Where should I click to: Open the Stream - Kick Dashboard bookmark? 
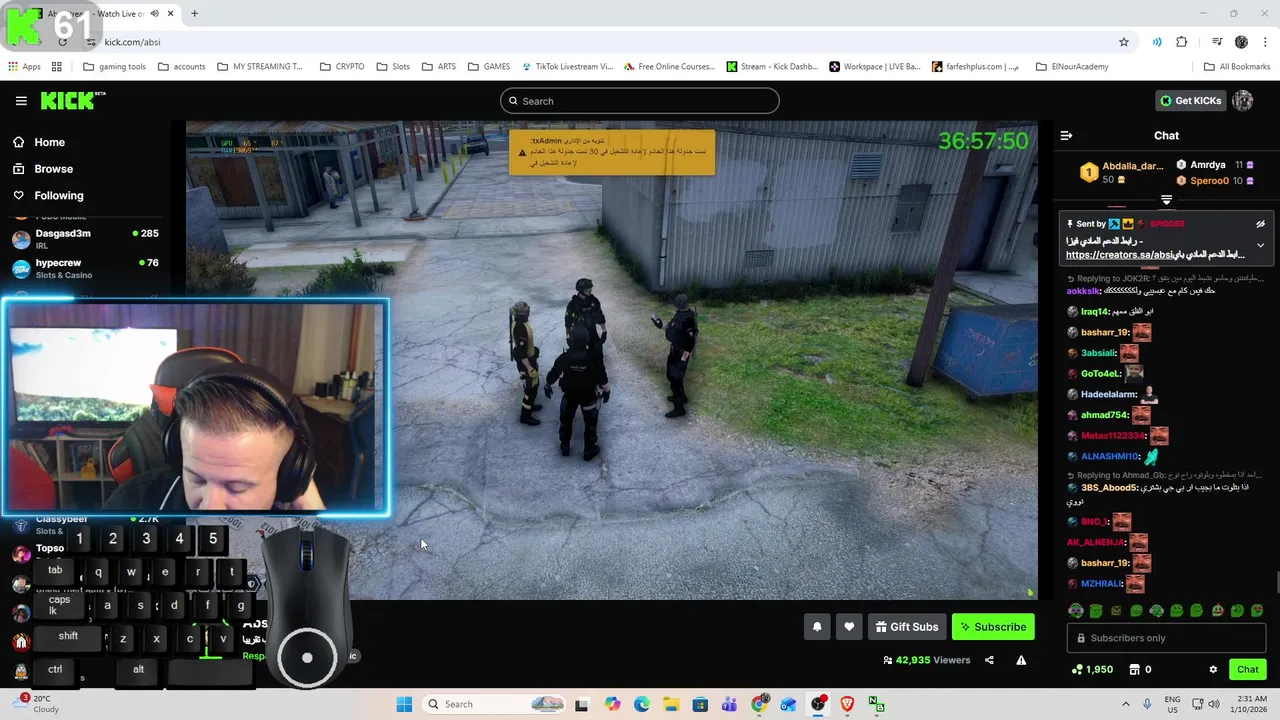772,67
